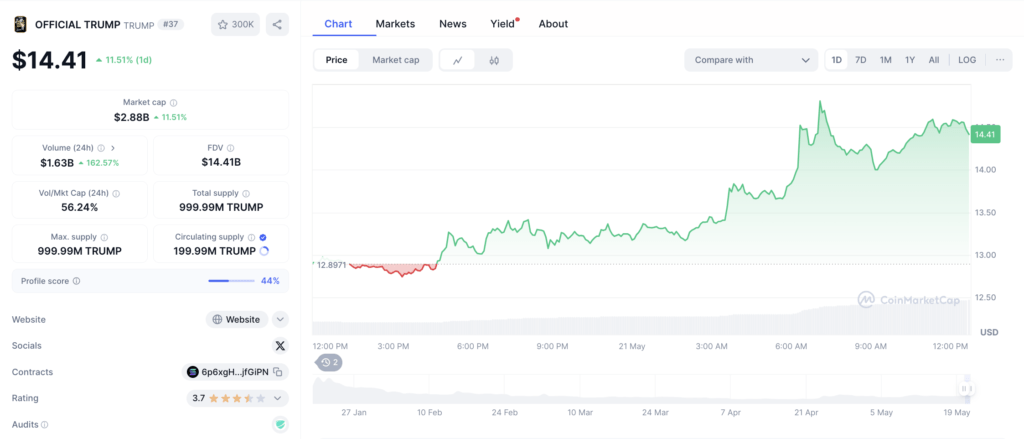Click the Max. supply info icon
1024x439 pixels.
[x=104, y=238]
